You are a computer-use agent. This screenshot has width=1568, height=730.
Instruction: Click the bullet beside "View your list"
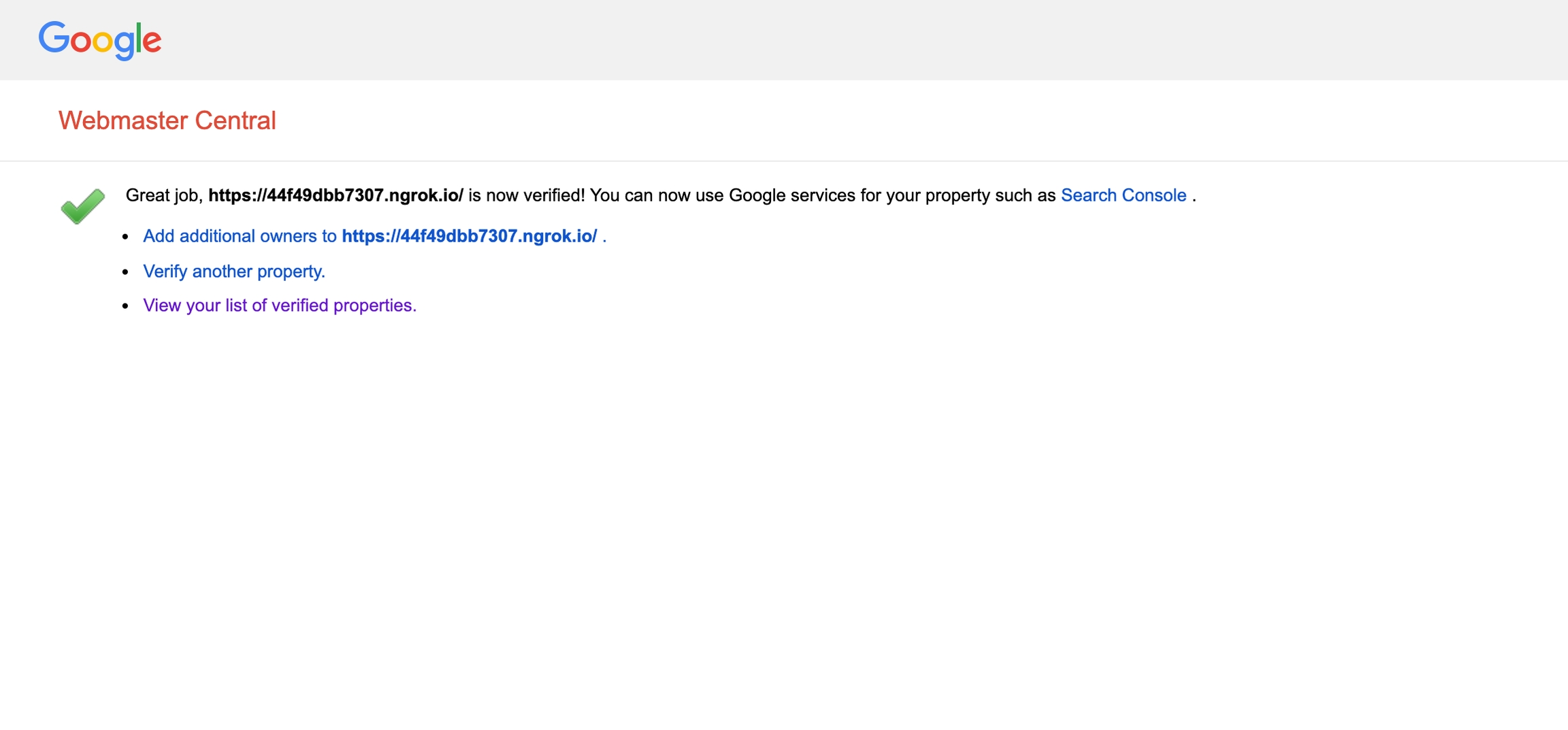pyautogui.click(x=125, y=306)
